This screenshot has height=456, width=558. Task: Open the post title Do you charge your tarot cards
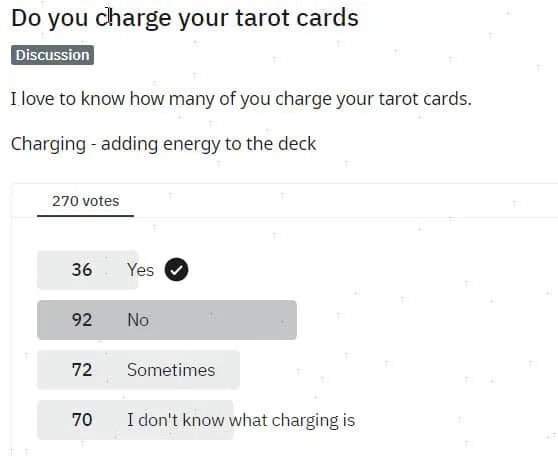pyautogui.click(x=185, y=18)
